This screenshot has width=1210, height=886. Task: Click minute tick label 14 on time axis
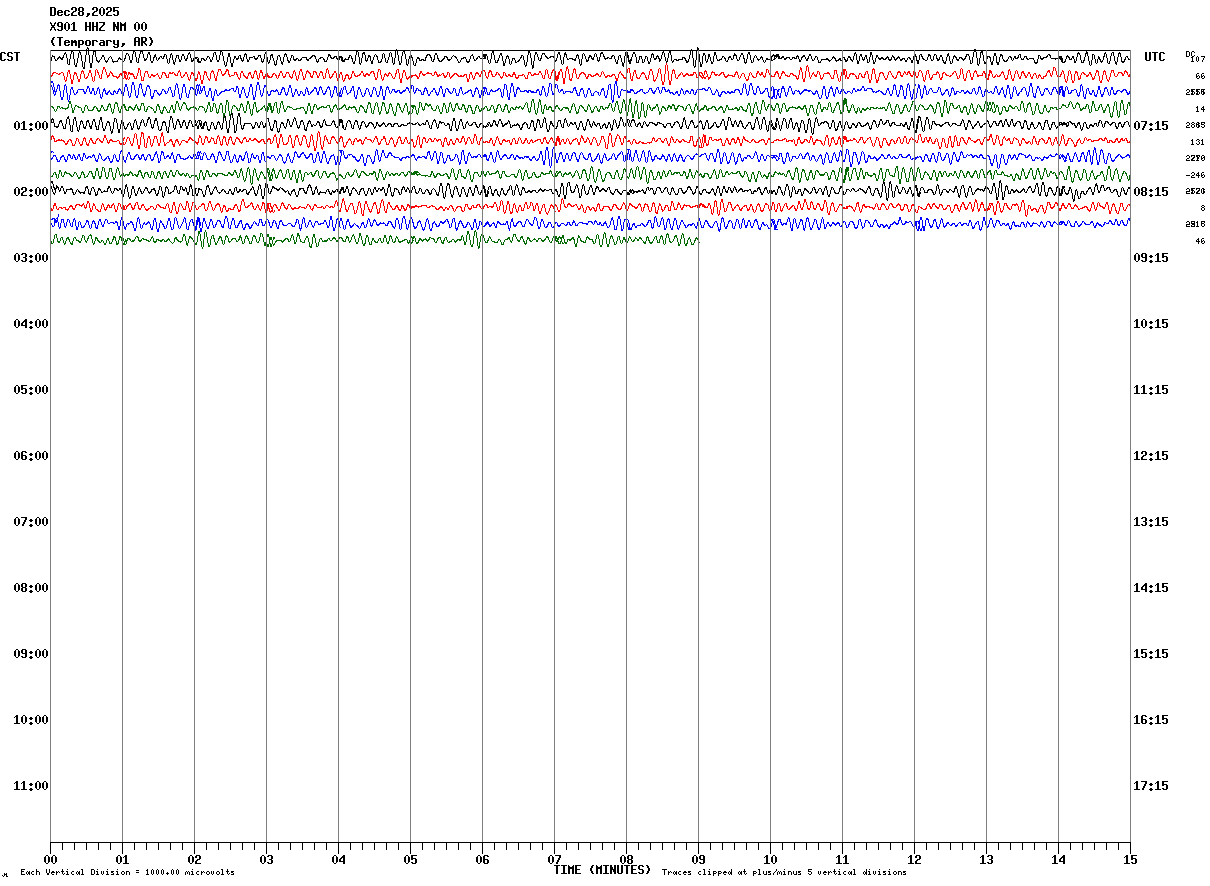pyautogui.click(x=1058, y=859)
